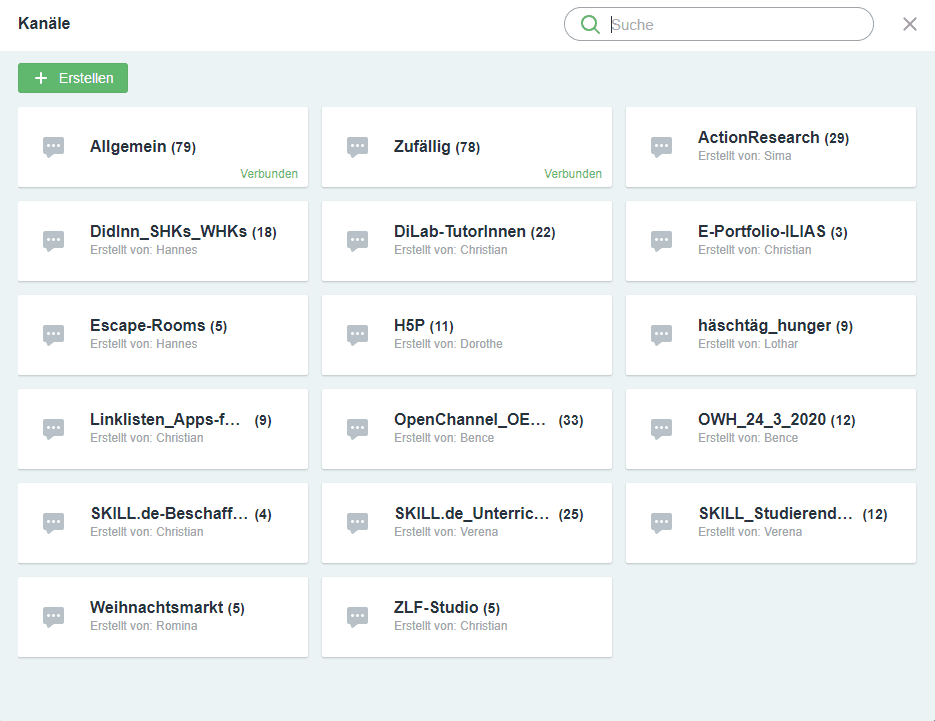Click the chat icon beside DidInn_SHKs_WHKs

(54, 241)
